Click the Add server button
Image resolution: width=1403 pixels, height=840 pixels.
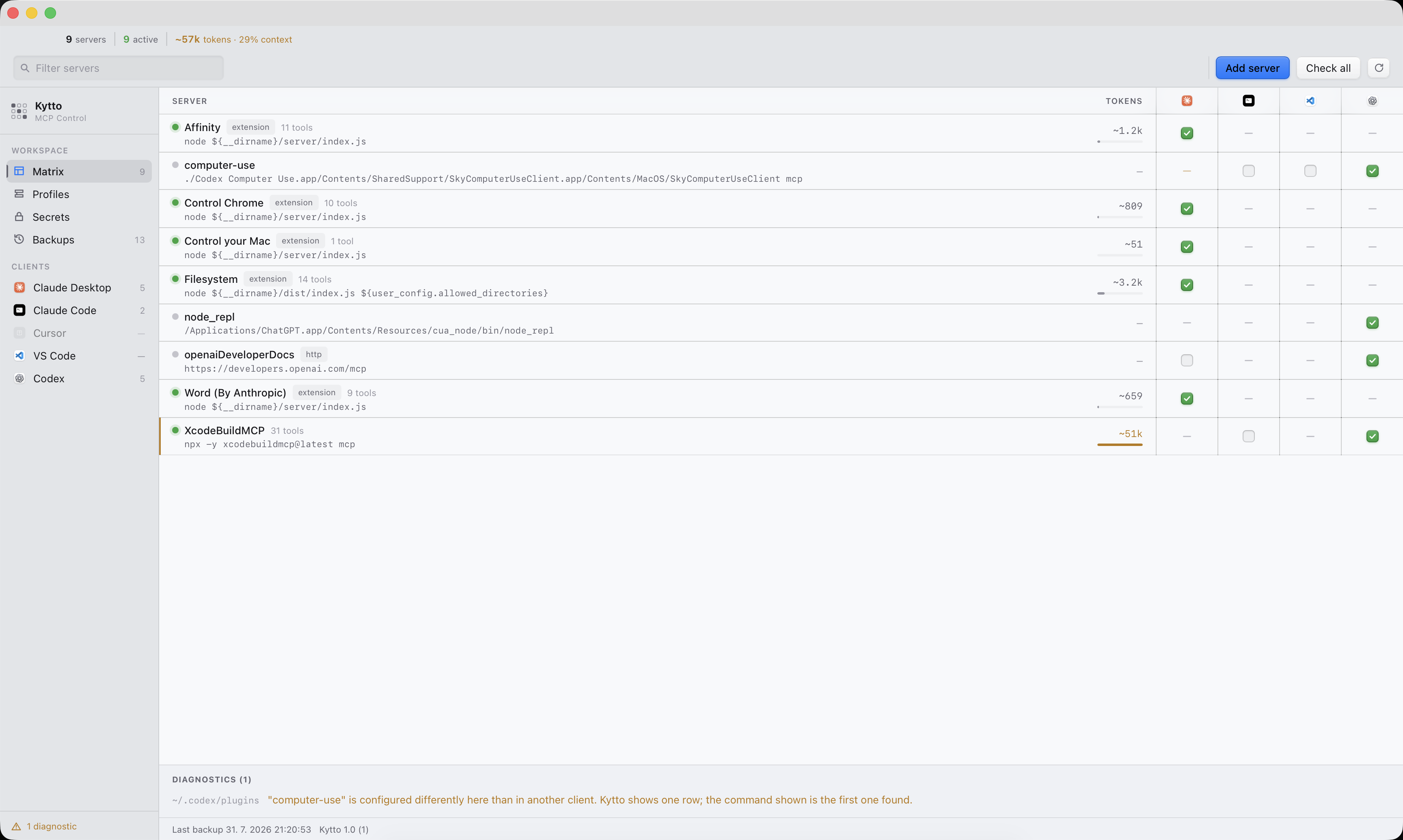(x=1252, y=68)
